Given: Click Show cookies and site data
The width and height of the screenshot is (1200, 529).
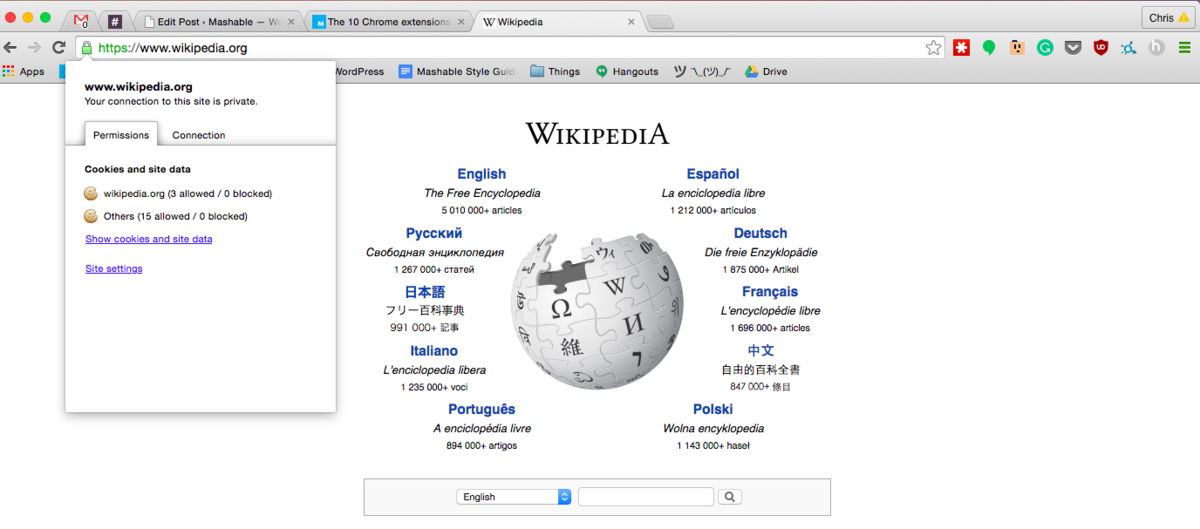Looking at the screenshot, I should point(148,239).
